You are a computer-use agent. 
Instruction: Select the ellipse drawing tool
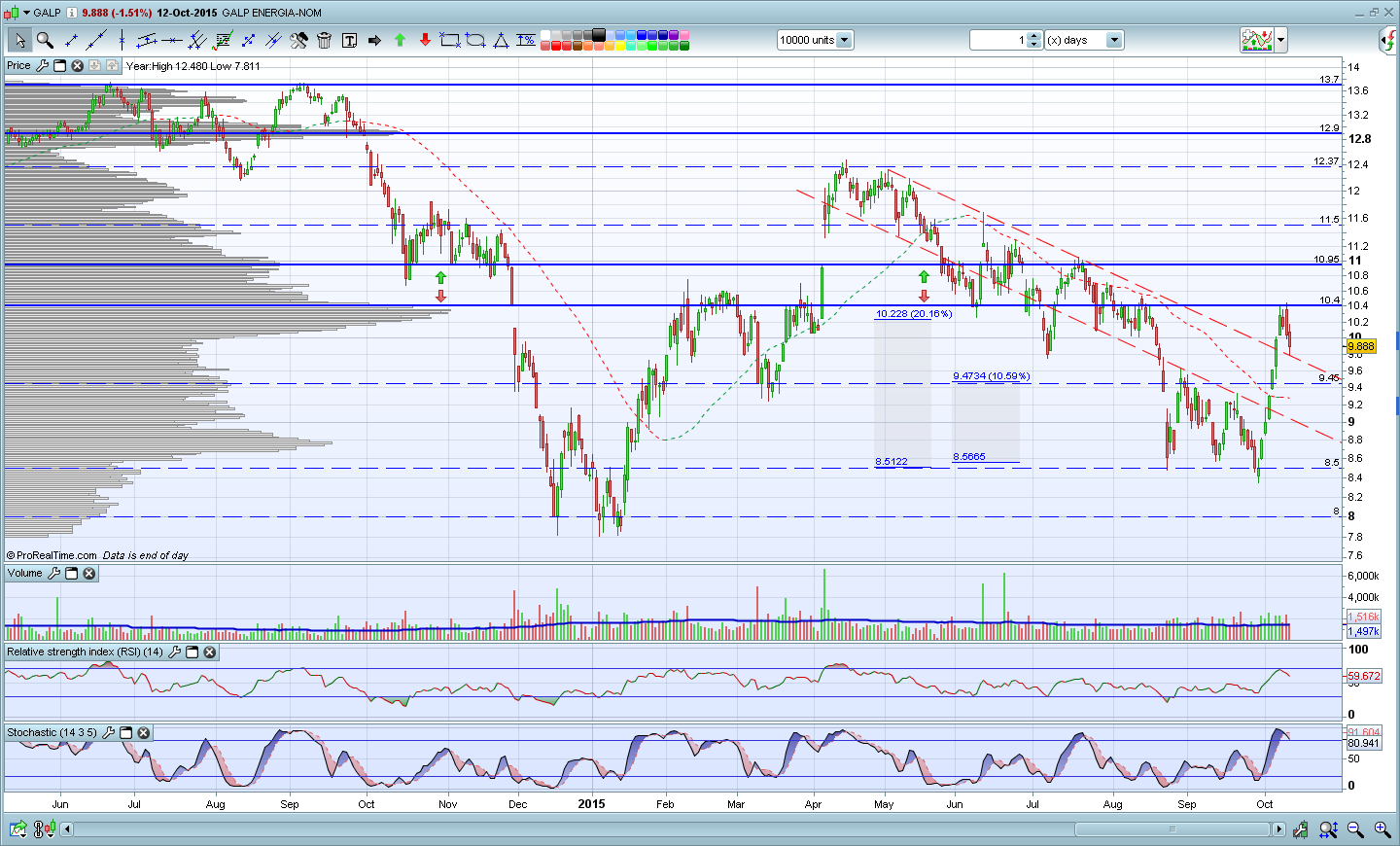(475, 40)
